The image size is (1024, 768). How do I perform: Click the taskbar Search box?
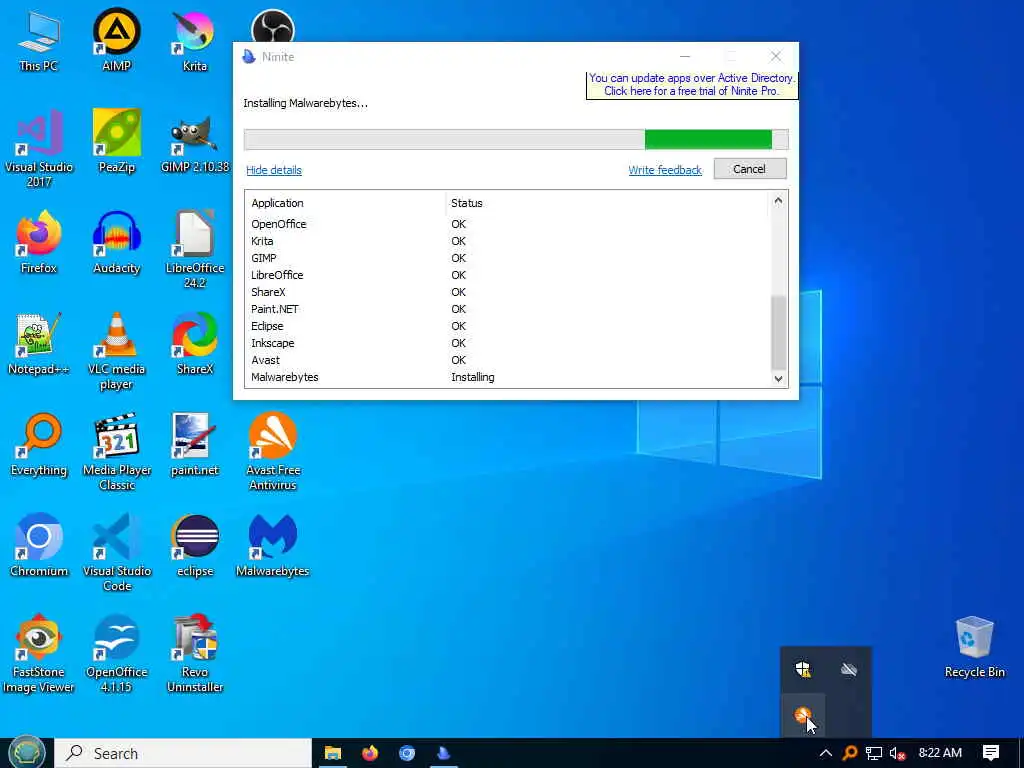pos(183,753)
